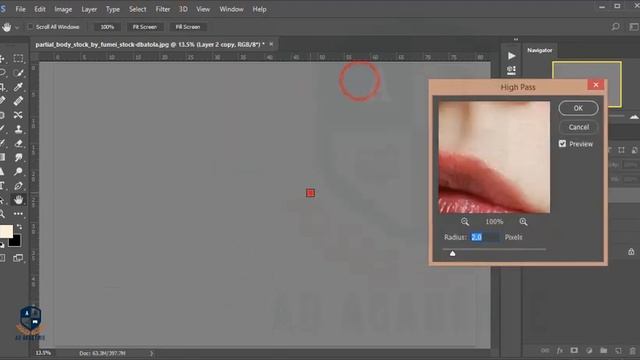Click the Fill Screen button

pos(188,27)
